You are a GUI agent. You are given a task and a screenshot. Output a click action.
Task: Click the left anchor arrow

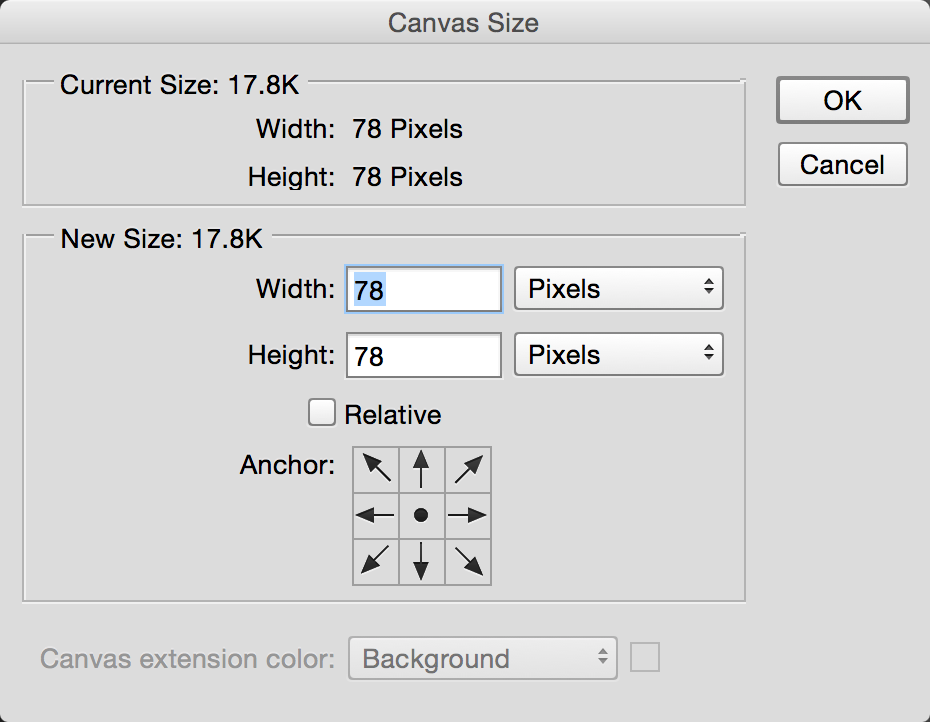(375, 515)
